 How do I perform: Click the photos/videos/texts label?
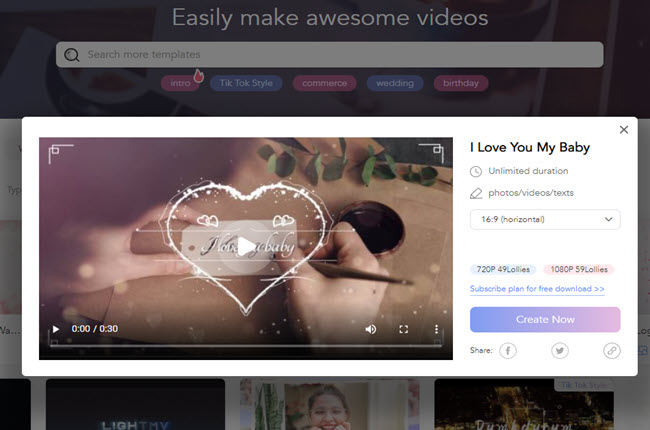click(x=531, y=193)
